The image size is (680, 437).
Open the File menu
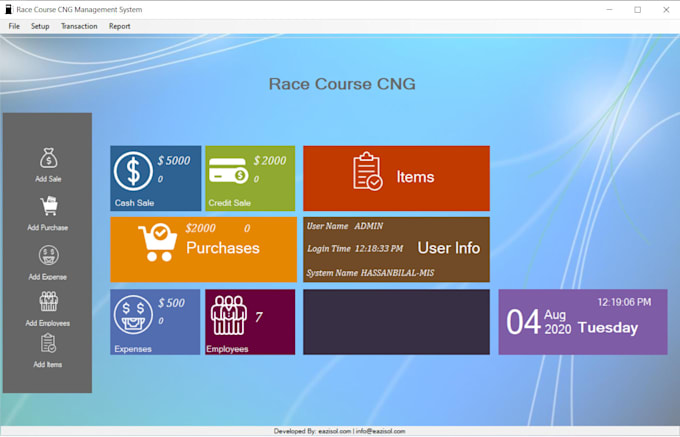(x=14, y=26)
